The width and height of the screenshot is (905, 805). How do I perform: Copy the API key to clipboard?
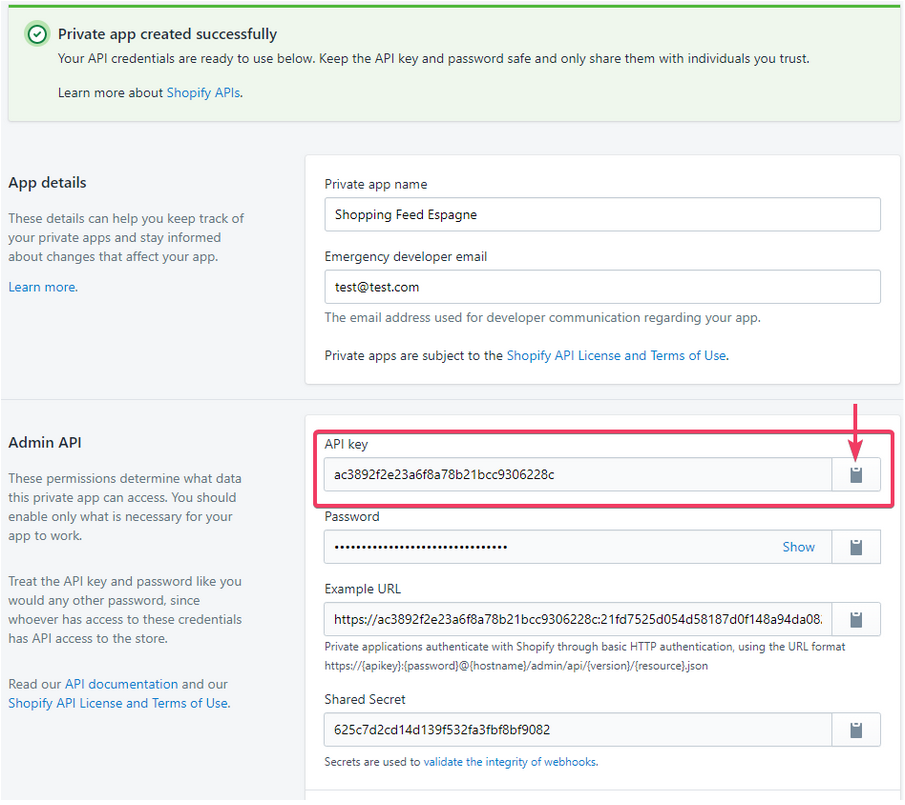point(856,475)
